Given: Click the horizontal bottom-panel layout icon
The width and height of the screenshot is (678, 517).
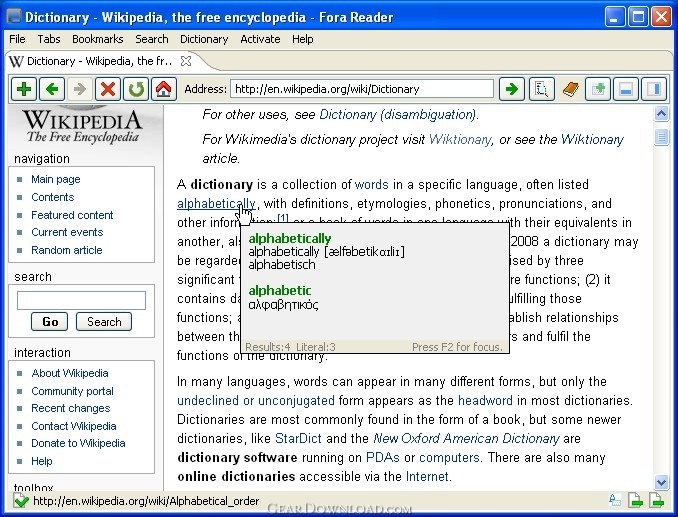Looking at the screenshot, I should pyautogui.click(x=626, y=89).
